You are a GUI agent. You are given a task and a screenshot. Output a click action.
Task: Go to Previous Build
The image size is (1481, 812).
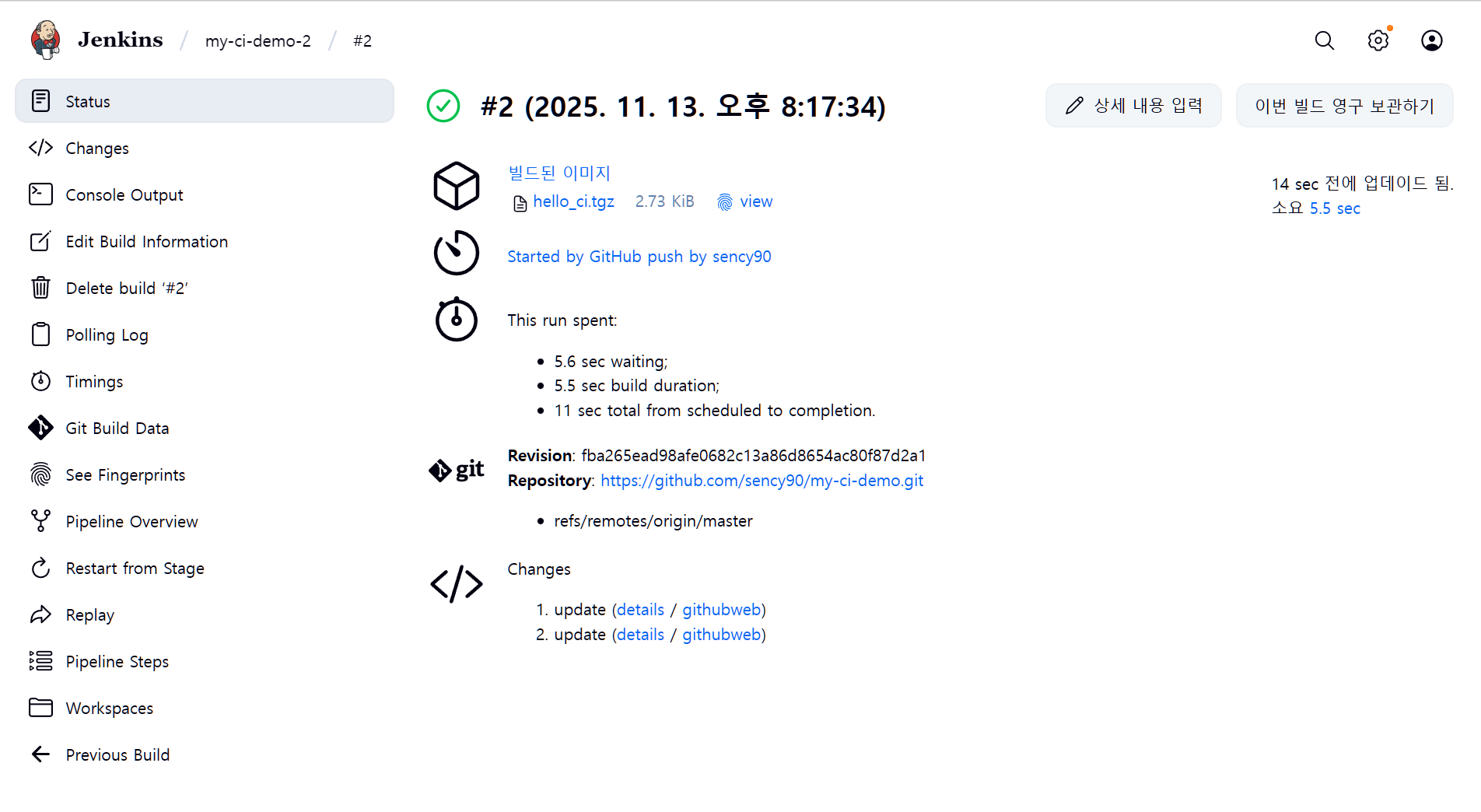point(117,755)
